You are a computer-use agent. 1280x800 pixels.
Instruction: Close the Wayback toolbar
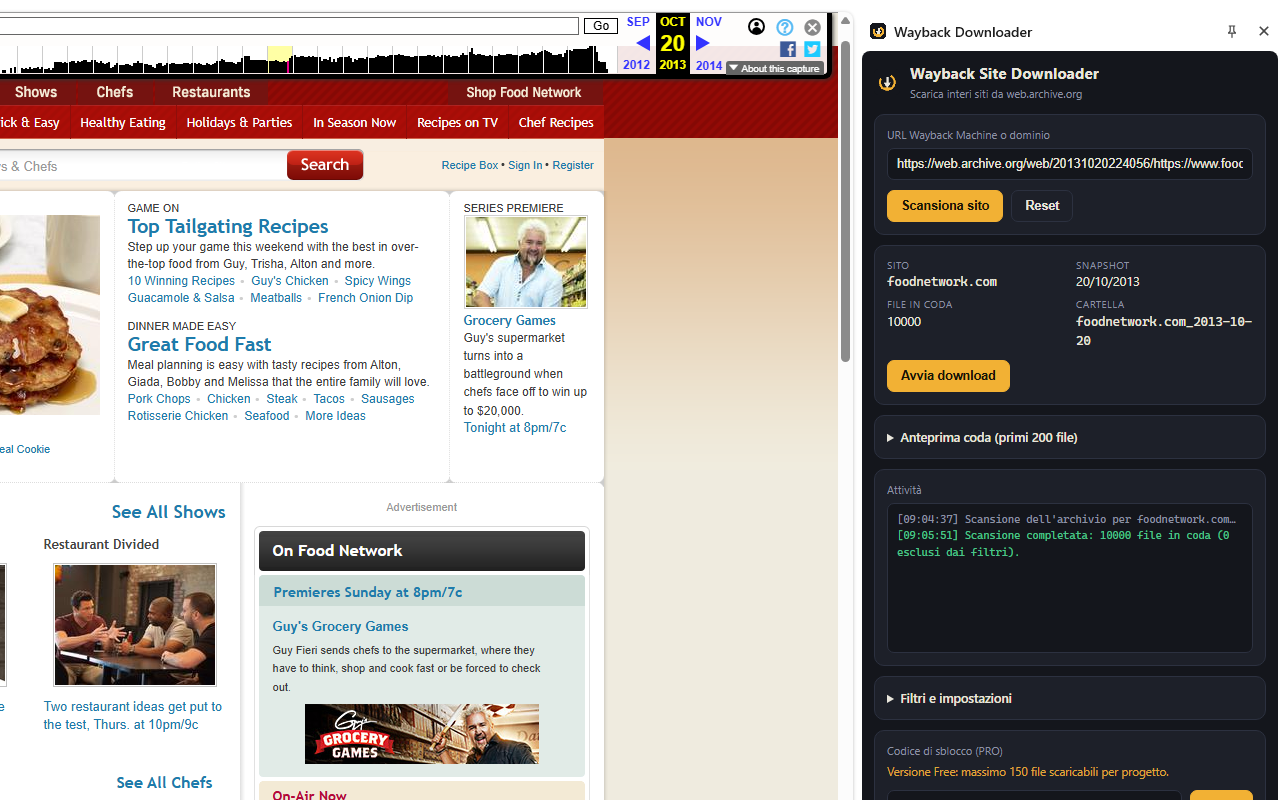pos(813,27)
